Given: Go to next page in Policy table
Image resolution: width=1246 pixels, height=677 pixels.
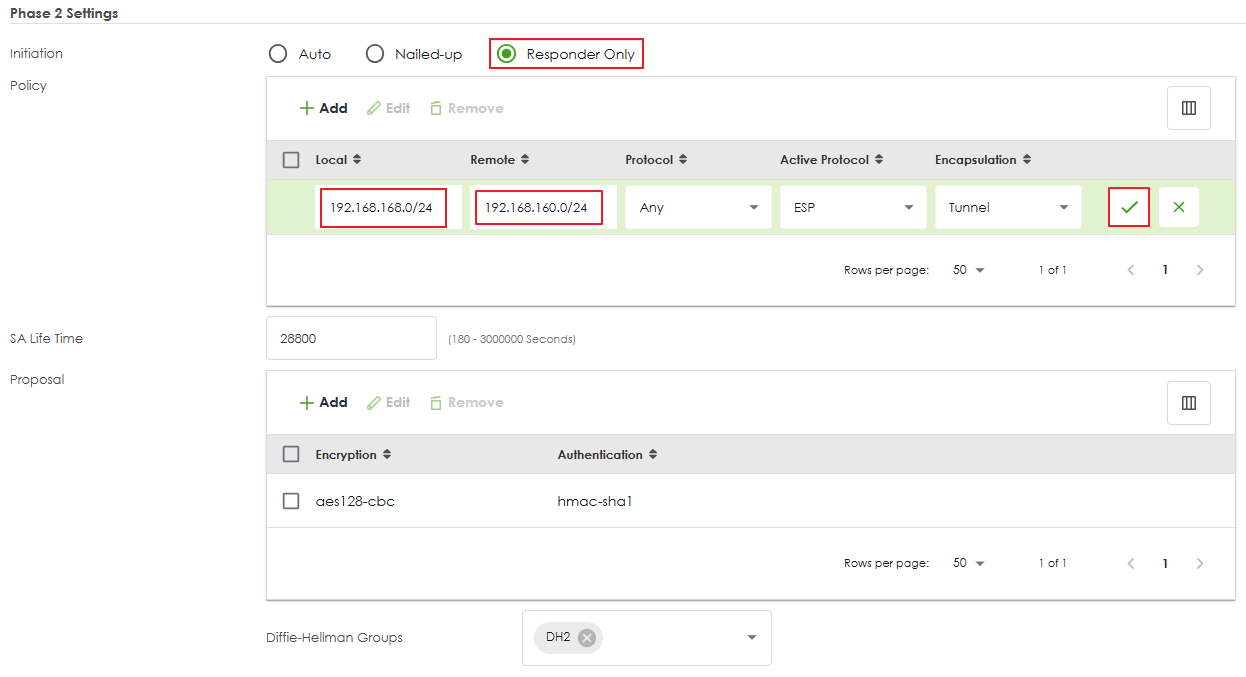Looking at the screenshot, I should pyautogui.click(x=1200, y=270).
